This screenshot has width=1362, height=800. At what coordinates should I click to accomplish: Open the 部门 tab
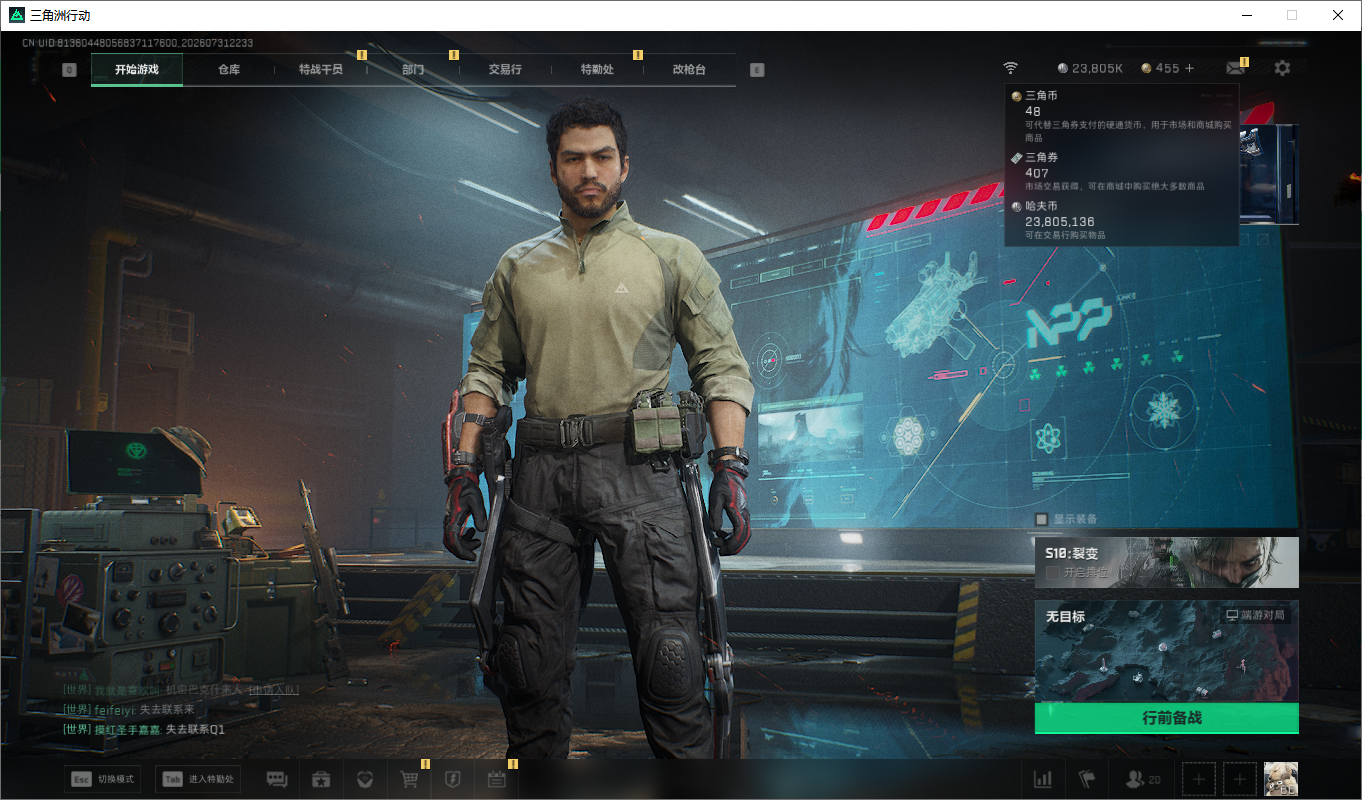pyautogui.click(x=413, y=70)
